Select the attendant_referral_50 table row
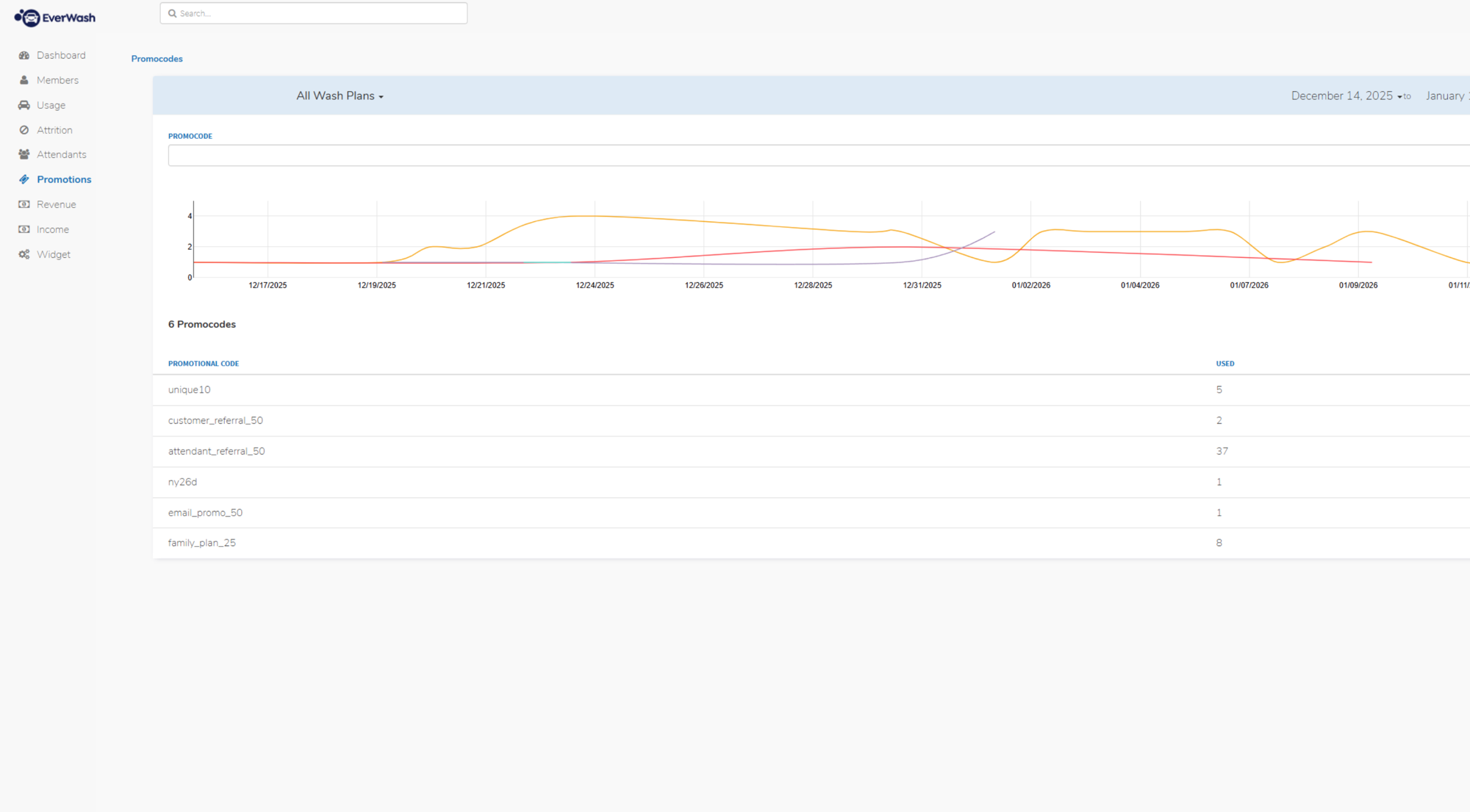Image resolution: width=1470 pixels, height=812 pixels. [811, 451]
